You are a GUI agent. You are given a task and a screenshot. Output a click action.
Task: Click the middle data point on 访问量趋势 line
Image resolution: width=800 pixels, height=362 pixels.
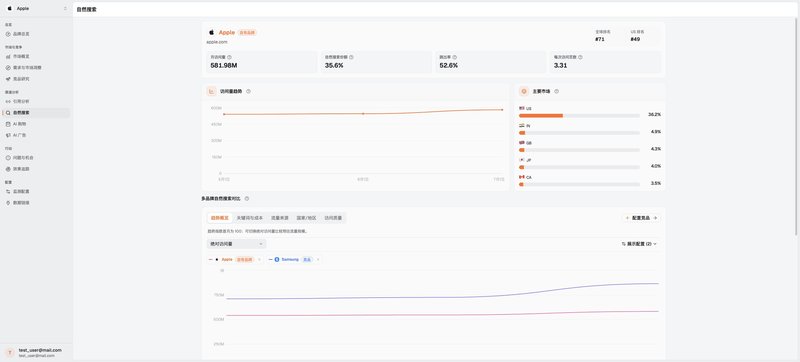[363, 114]
